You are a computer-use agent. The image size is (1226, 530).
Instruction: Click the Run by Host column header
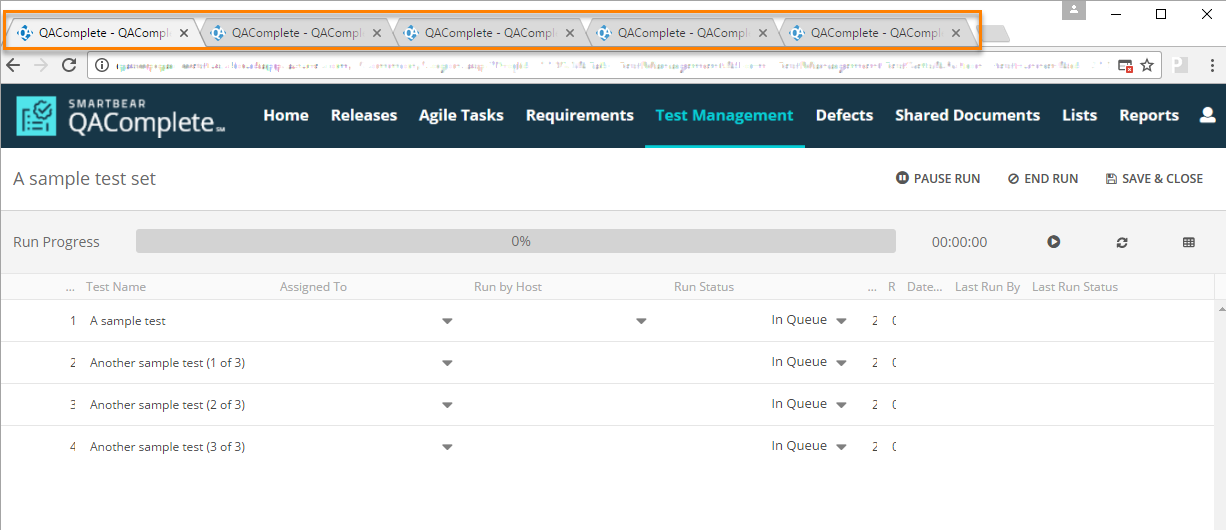pos(508,287)
